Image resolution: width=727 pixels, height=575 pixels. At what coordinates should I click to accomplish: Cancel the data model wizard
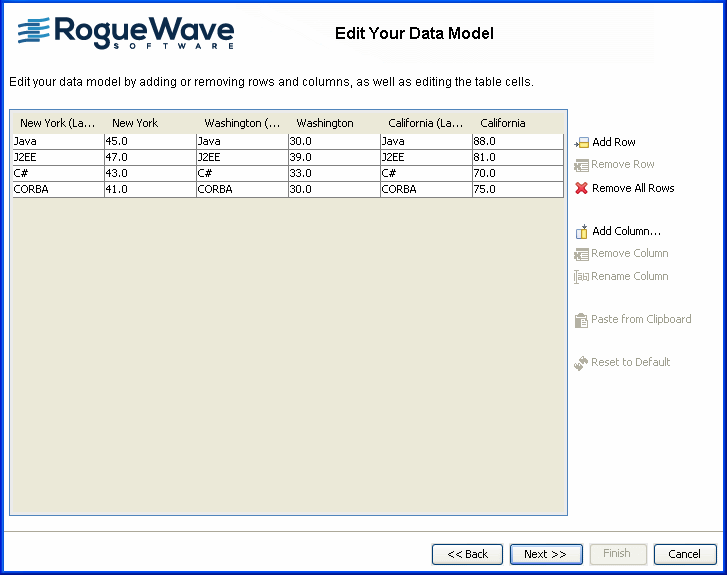coord(685,554)
